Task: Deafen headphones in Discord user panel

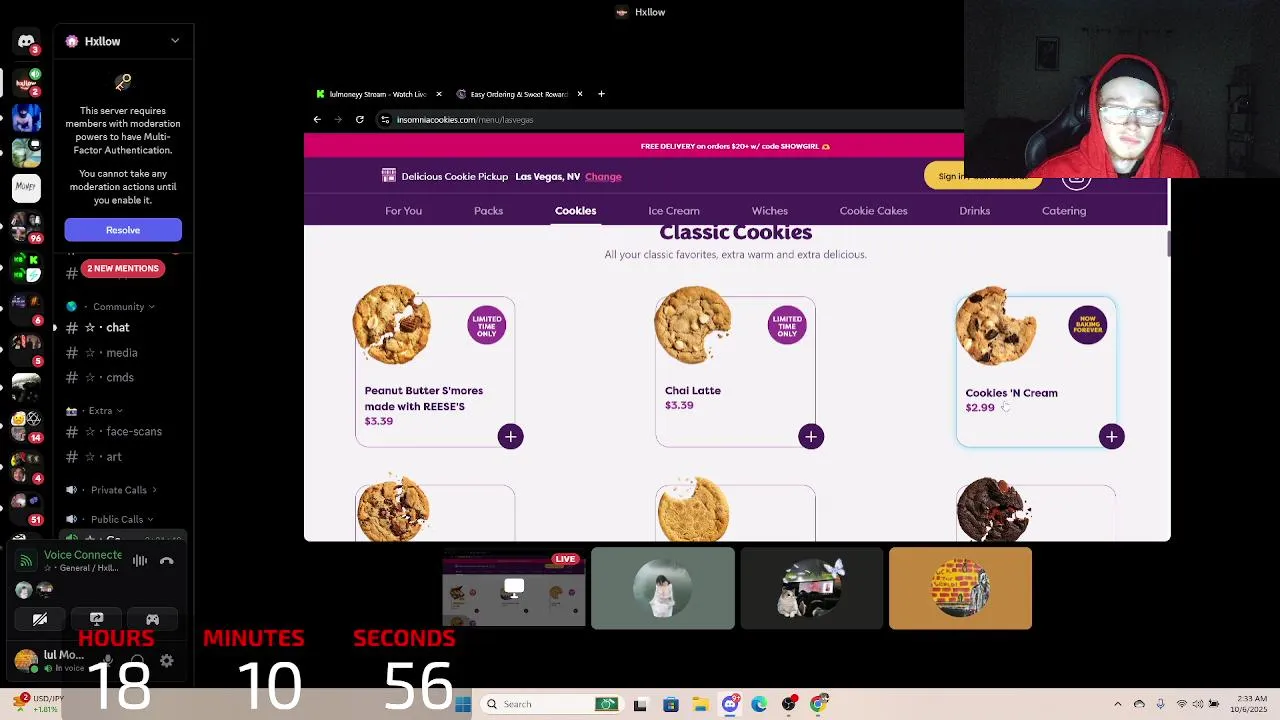Action: (x=137, y=661)
